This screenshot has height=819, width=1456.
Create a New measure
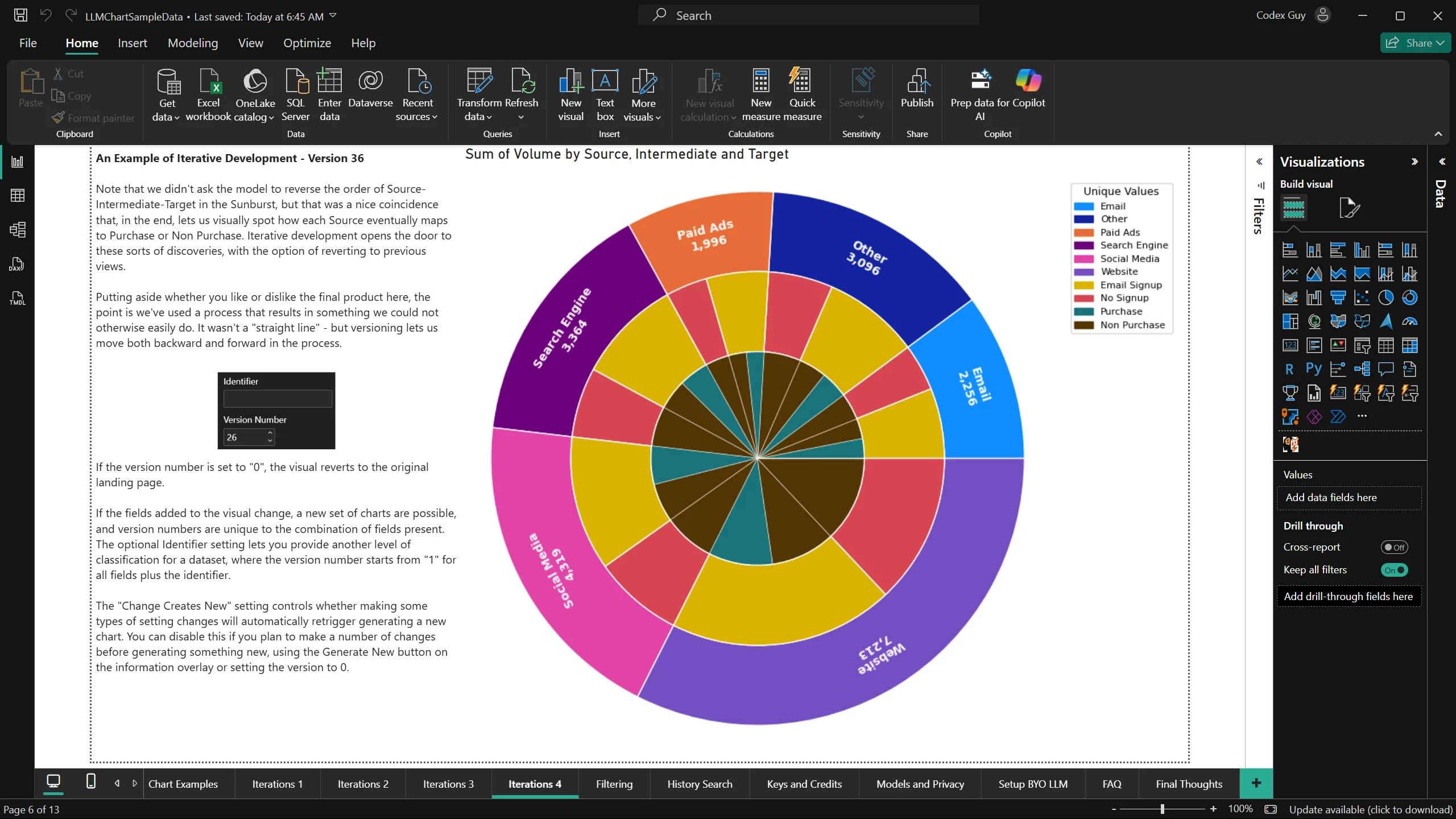point(761,94)
